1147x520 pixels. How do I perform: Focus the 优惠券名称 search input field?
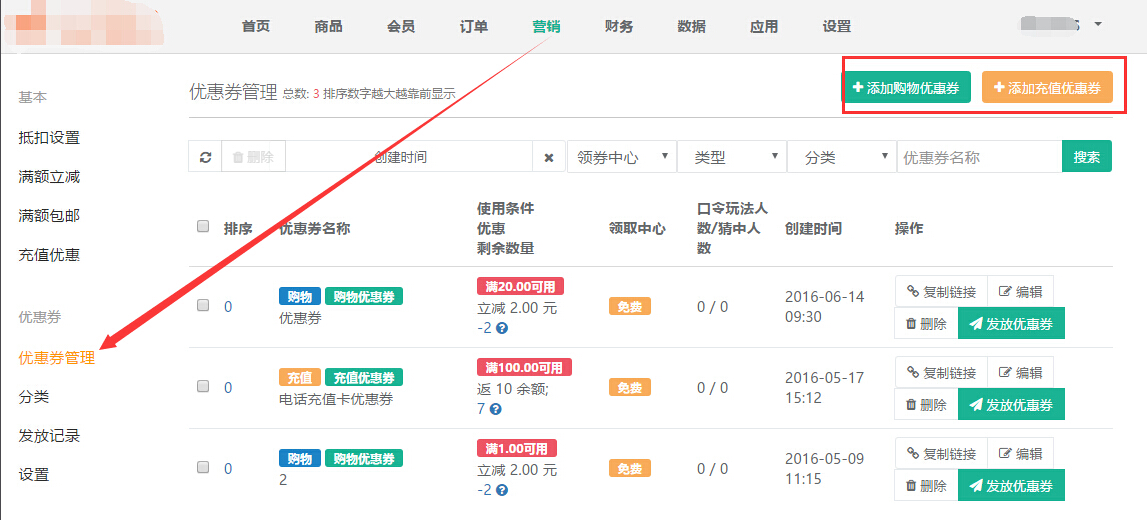coord(978,157)
